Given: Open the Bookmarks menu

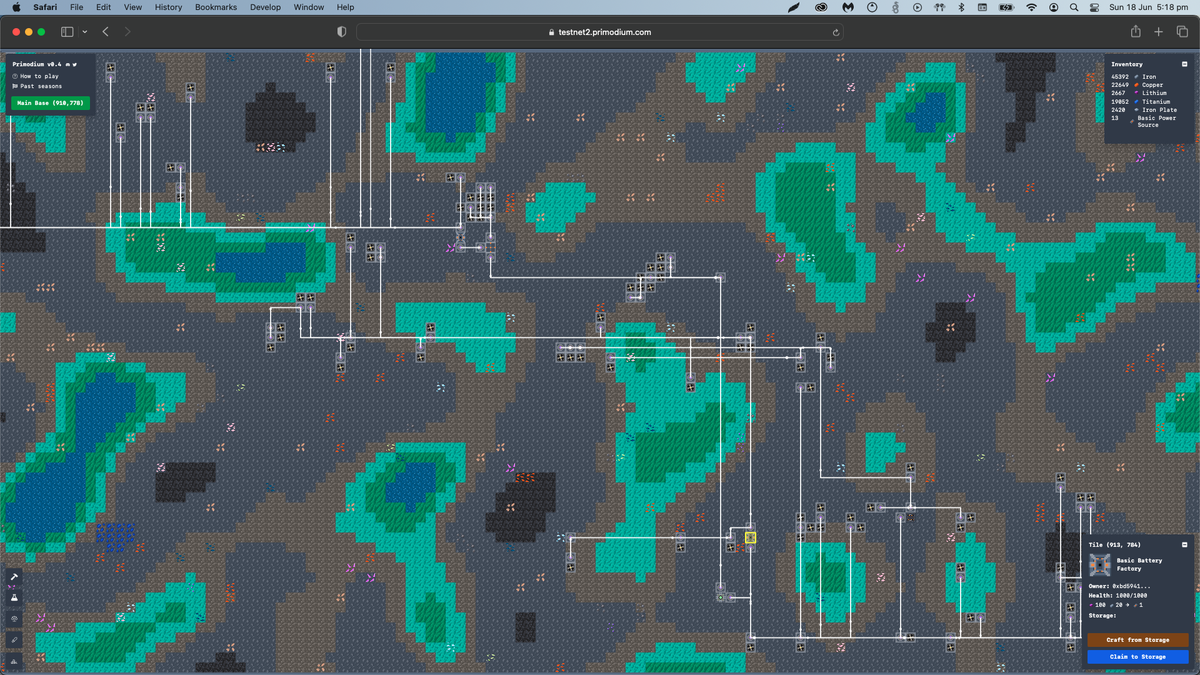Looking at the screenshot, I should (x=215, y=7).
